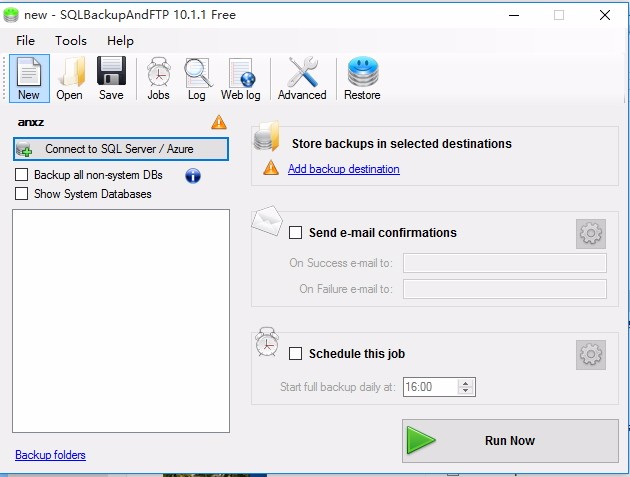Check Schedule this job checkbox
The width and height of the screenshot is (630, 477).
296,354
